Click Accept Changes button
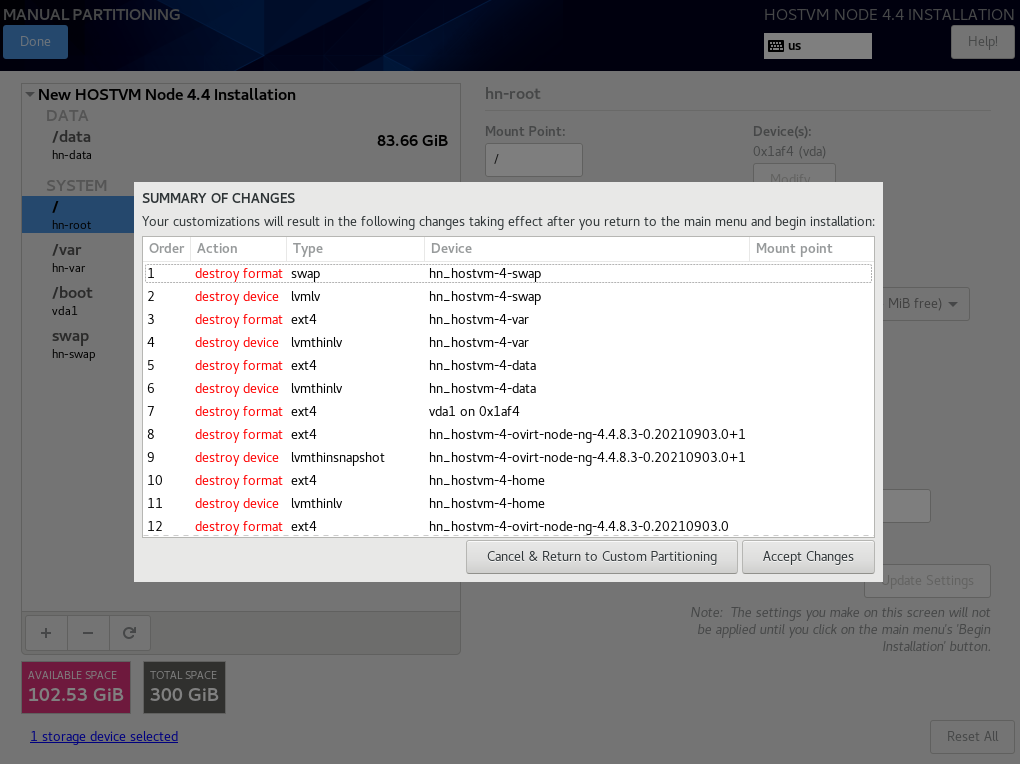Viewport: 1020px width, 764px height. [808, 557]
